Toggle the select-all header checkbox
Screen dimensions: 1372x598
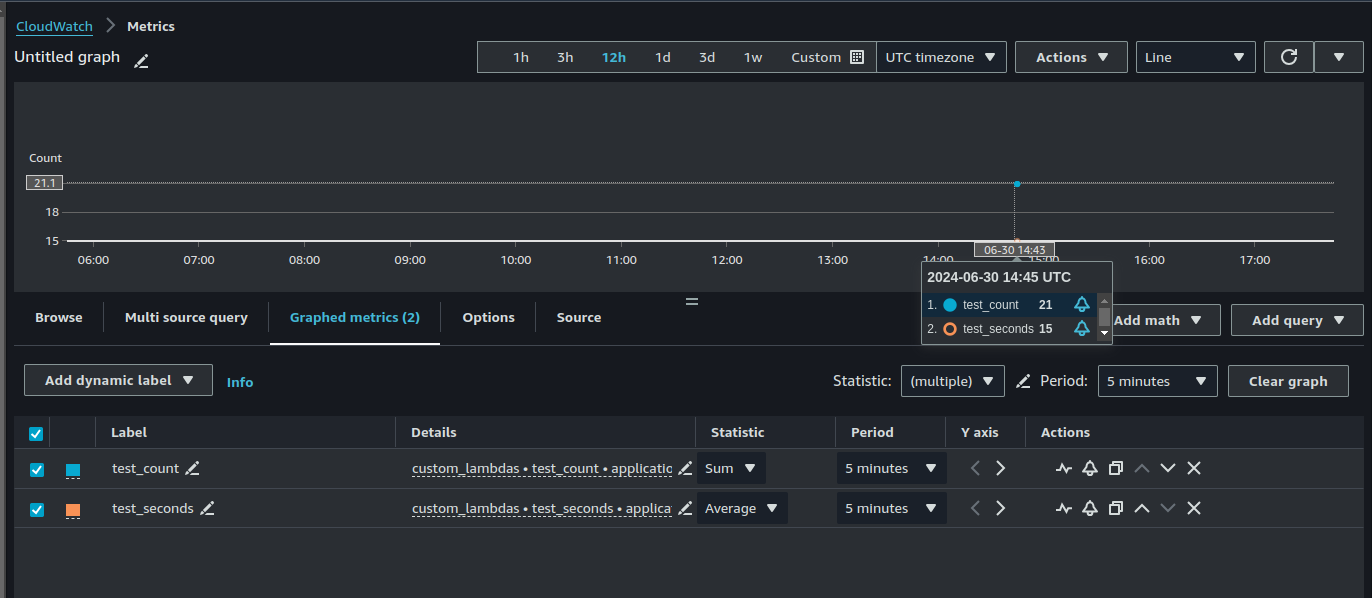pos(36,433)
